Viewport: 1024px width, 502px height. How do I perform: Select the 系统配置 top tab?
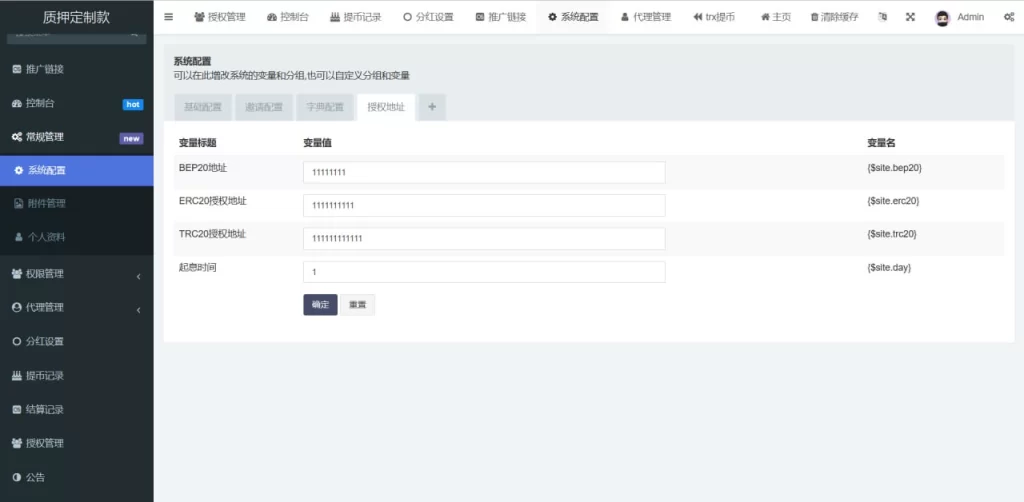573,17
